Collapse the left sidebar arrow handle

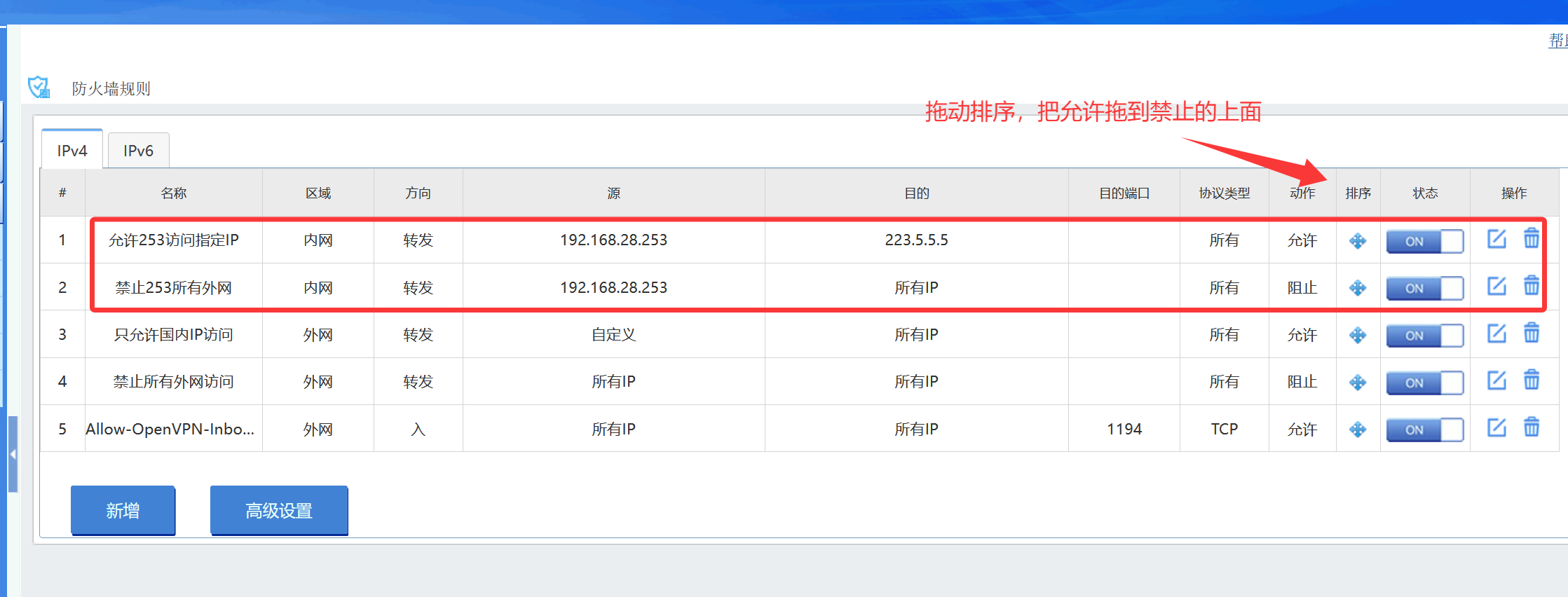pos(13,454)
